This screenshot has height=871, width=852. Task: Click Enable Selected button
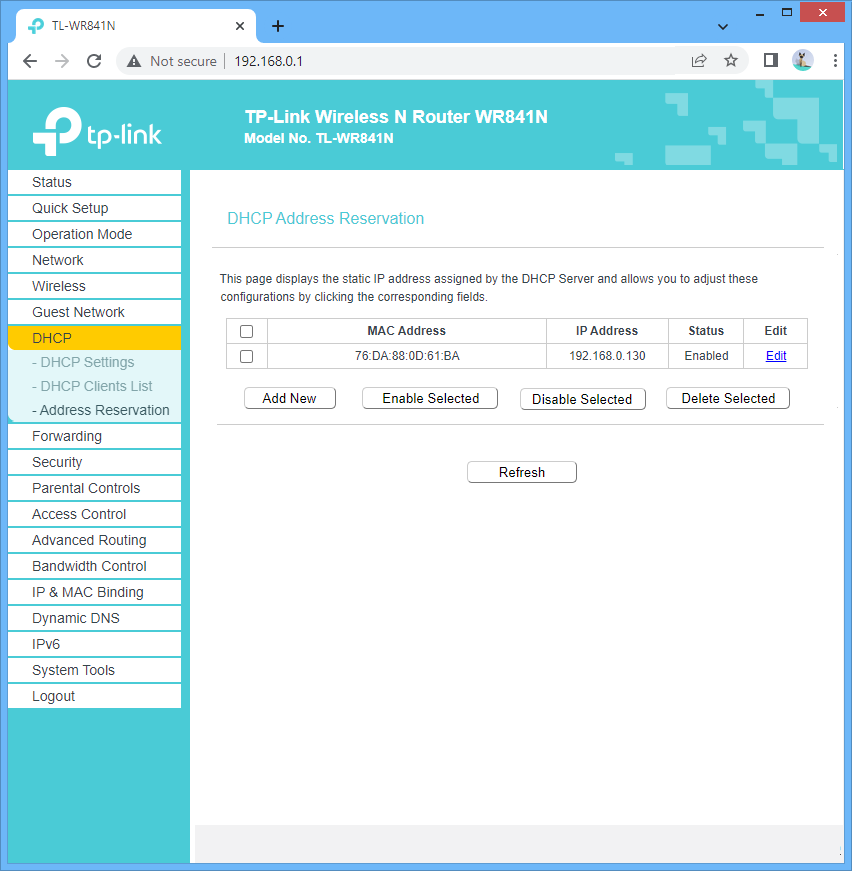click(x=430, y=398)
